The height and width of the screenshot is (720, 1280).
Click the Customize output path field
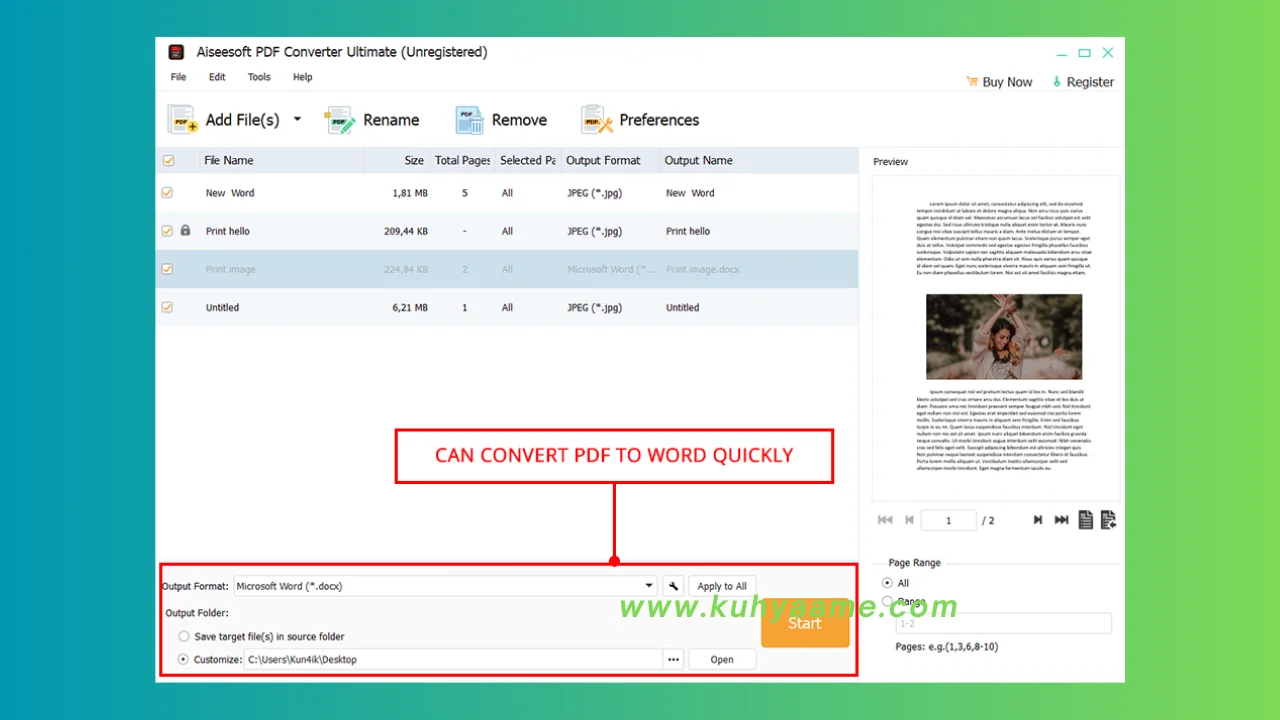[453, 659]
